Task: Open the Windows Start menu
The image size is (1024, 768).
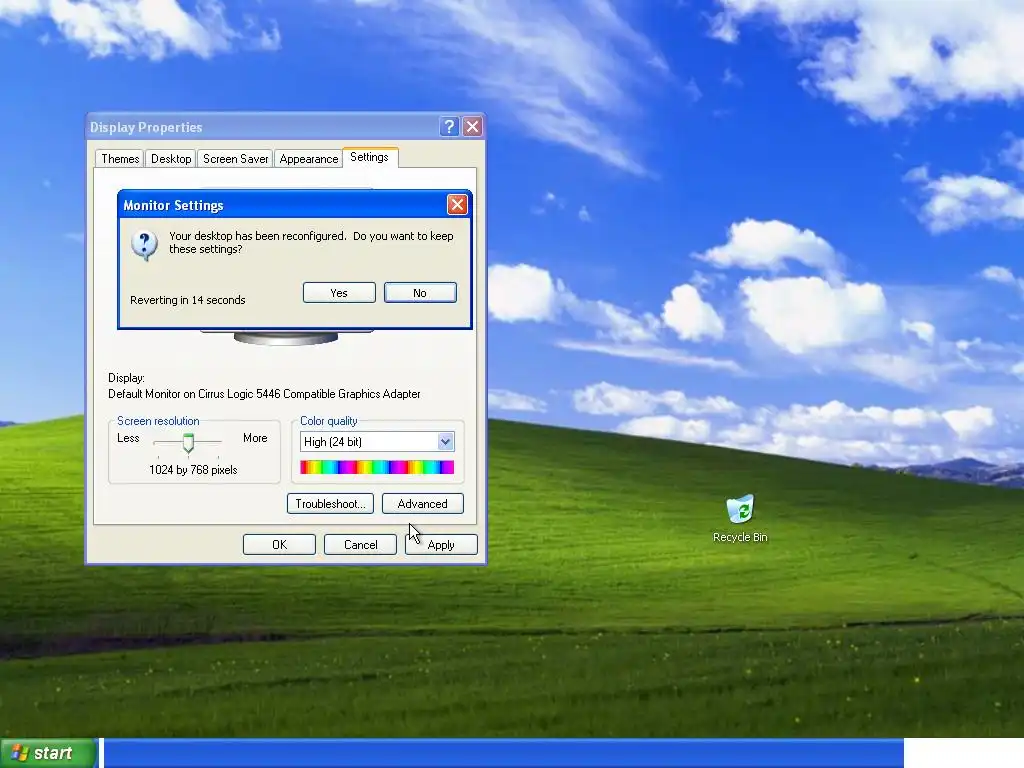Action: pos(48,753)
